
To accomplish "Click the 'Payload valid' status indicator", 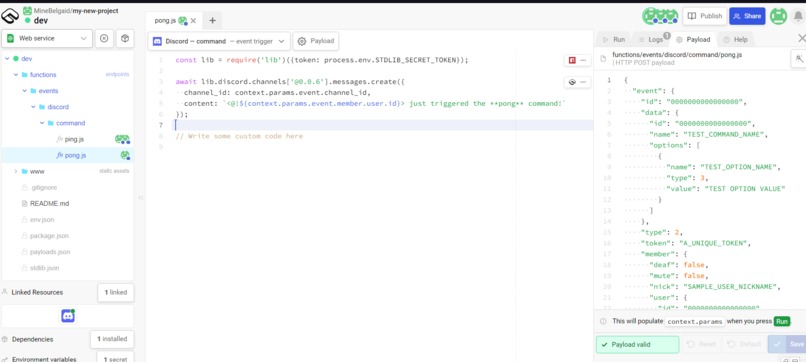I will click(x=637, y=345).
